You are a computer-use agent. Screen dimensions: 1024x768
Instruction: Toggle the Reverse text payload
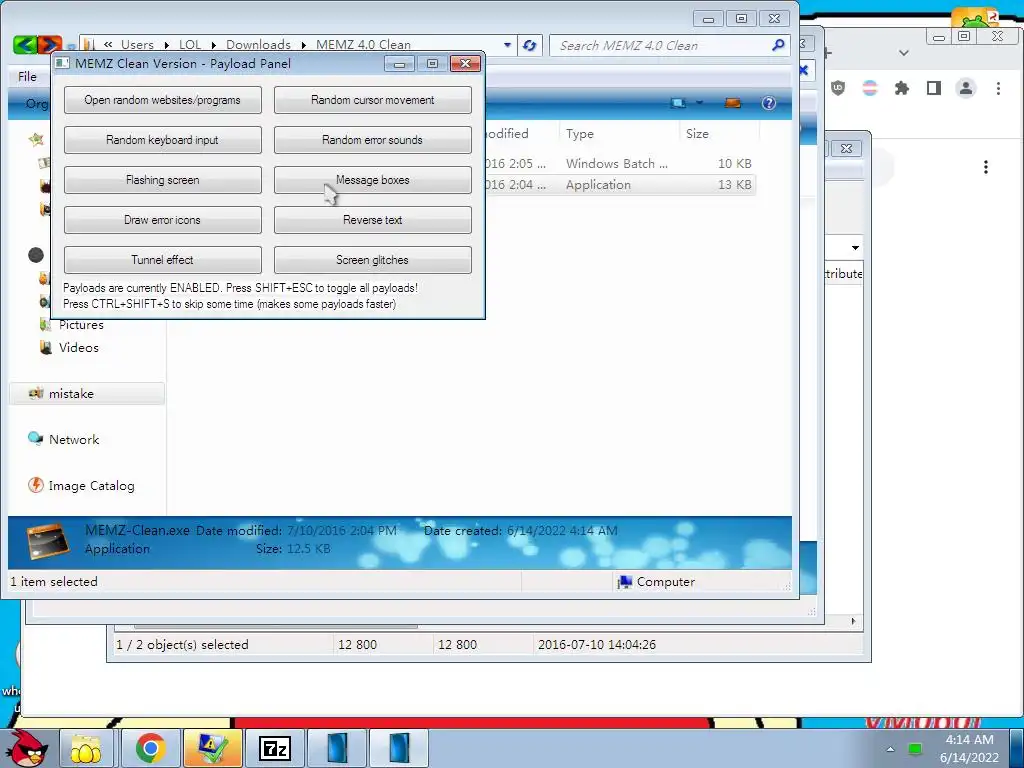[372, 220]
